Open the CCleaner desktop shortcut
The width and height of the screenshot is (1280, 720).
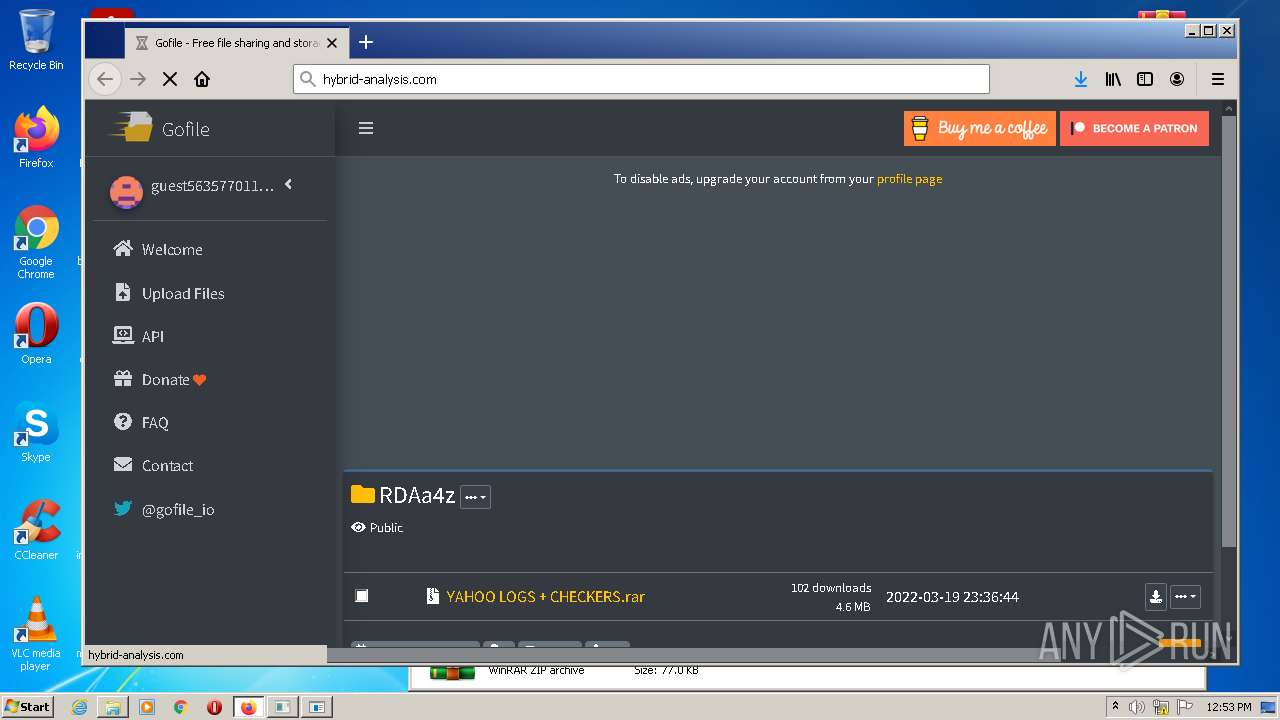click(36, 530)
